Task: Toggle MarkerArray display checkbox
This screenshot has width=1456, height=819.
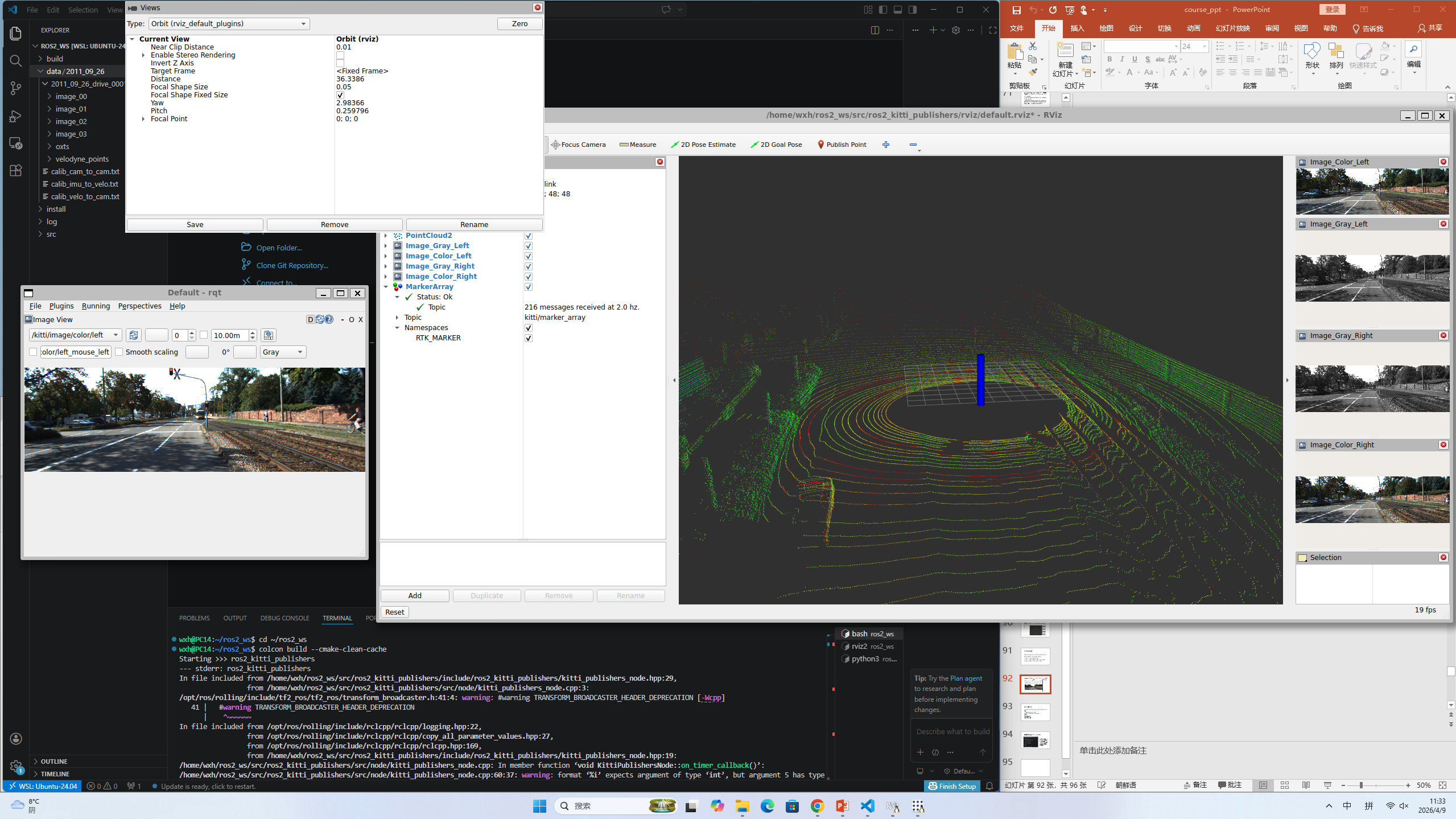Action: [529, 287]
